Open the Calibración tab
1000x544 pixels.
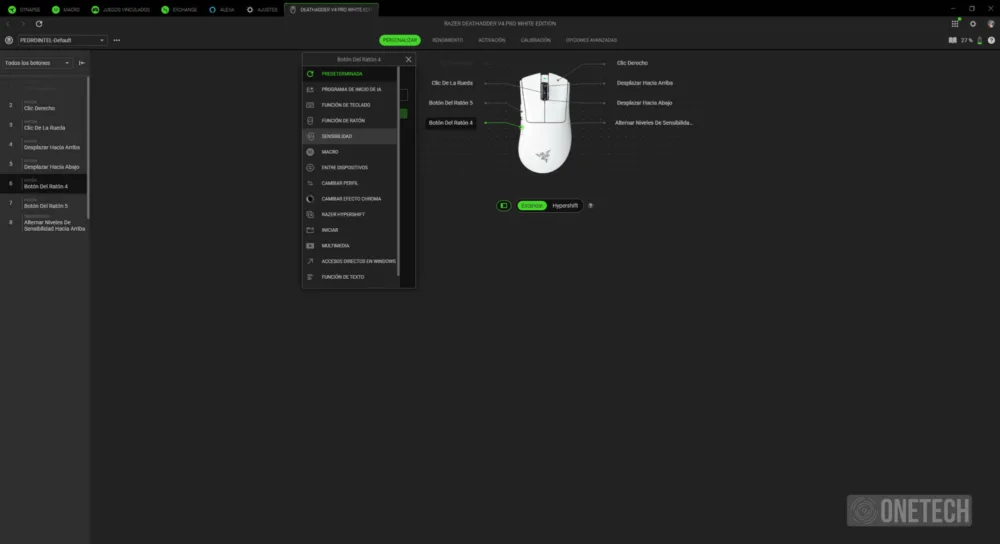pos(536,40)
